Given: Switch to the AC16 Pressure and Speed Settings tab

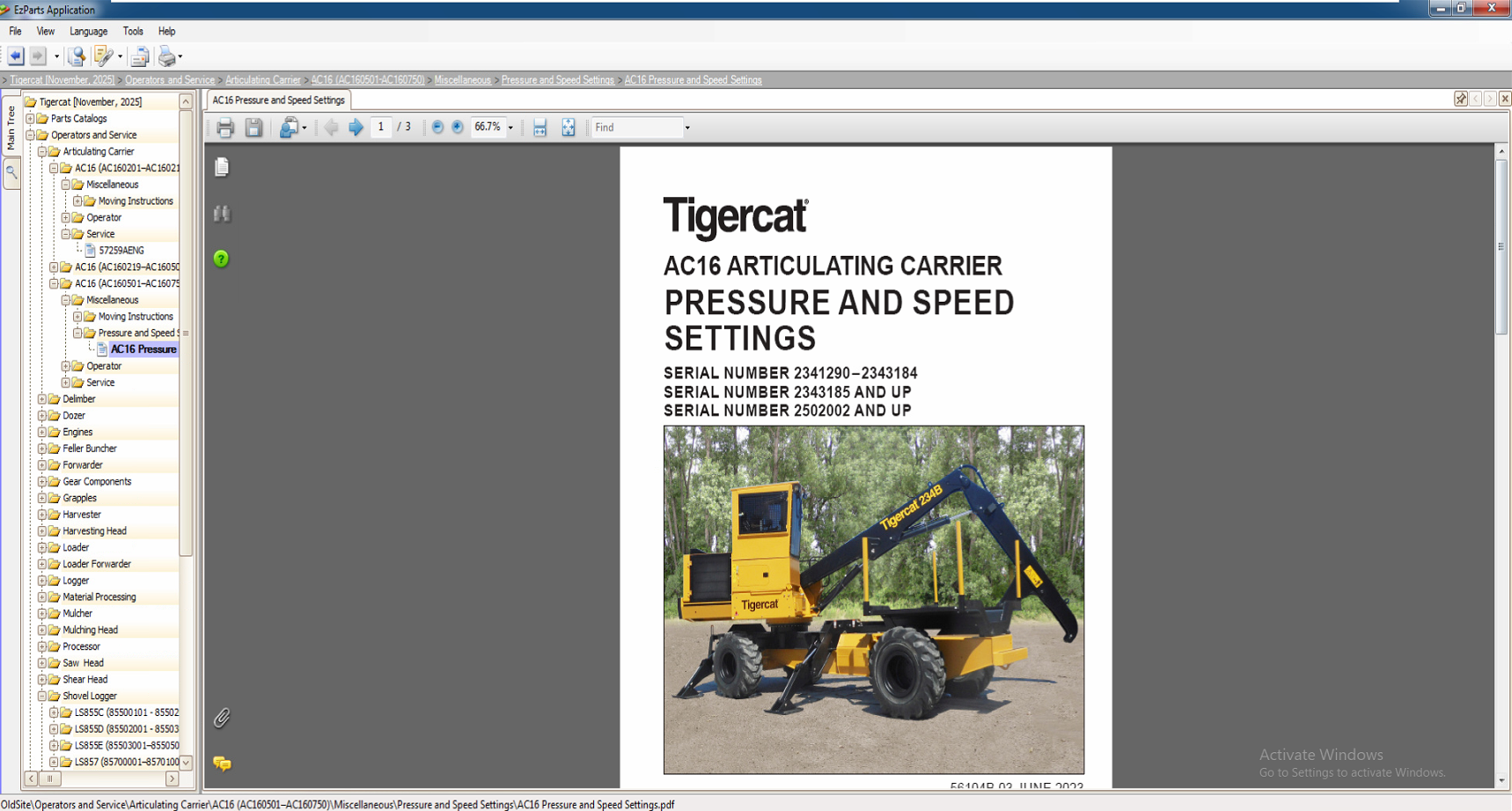Looking at the screenshot, I should (278, 99).
